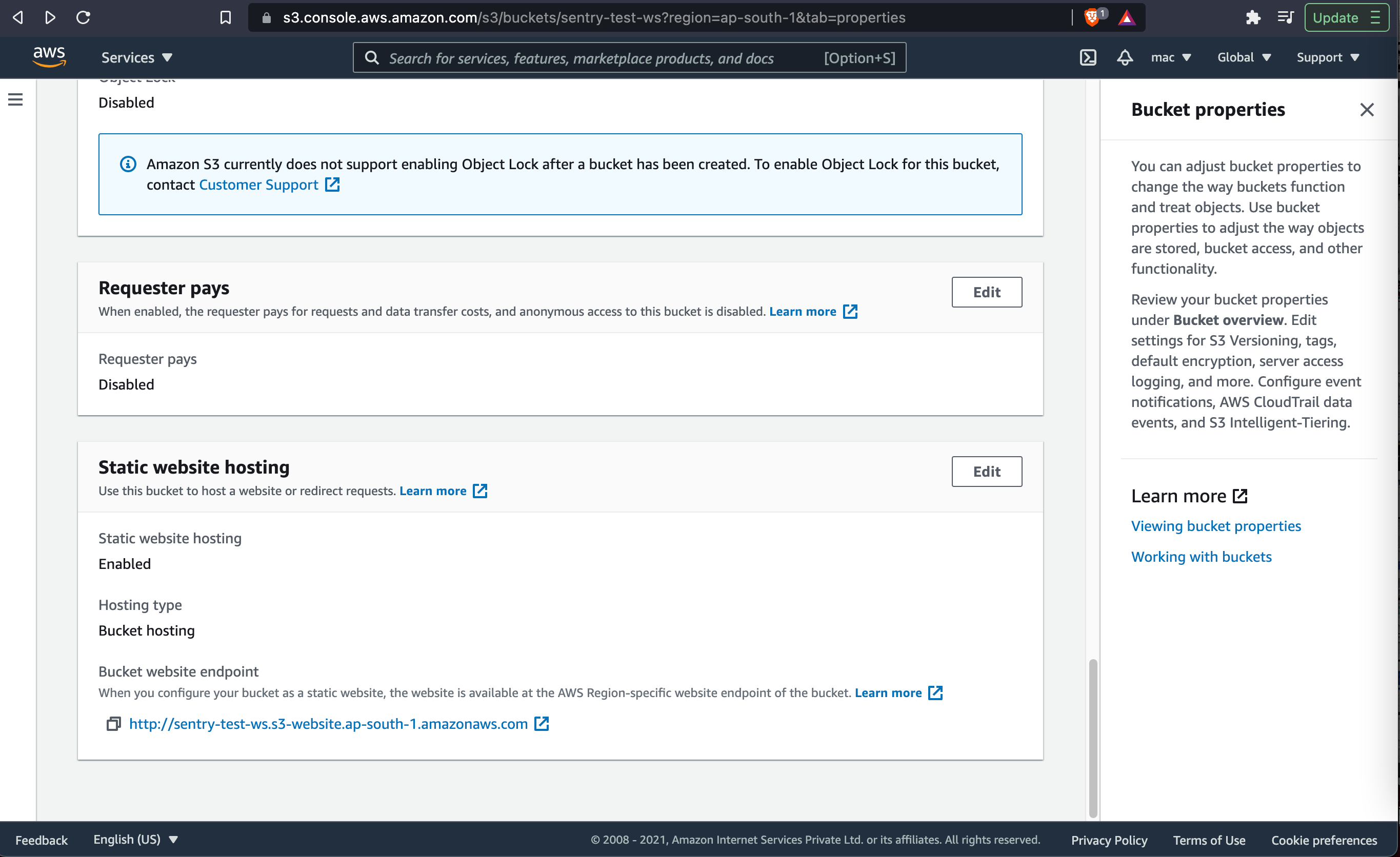Bookmark this page icon

(226, 17)
